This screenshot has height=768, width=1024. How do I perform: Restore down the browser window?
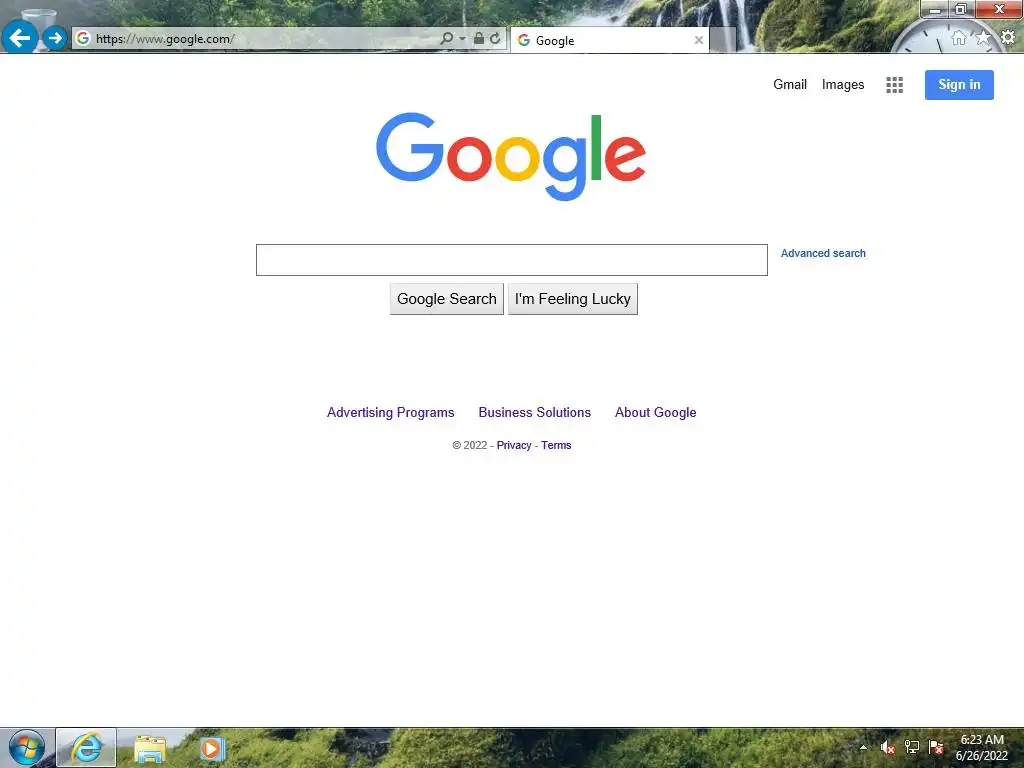[961, 9]
